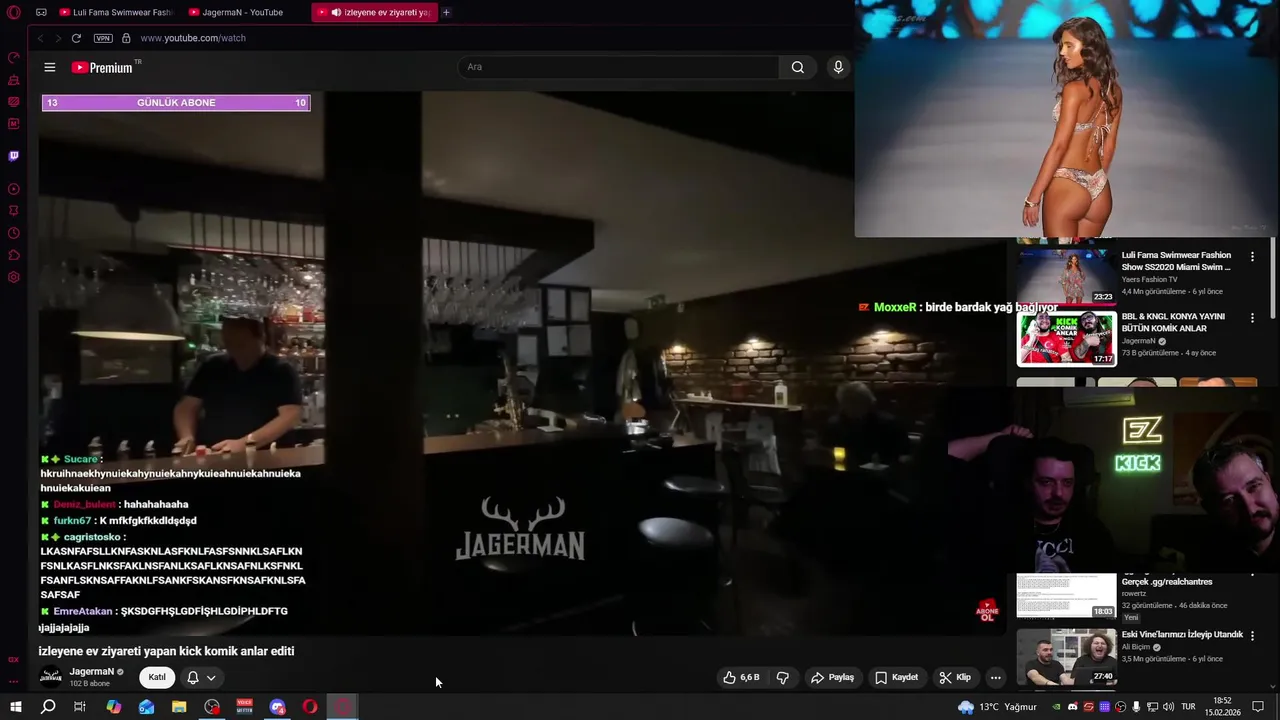Open the Windows Start menu
Viewport: 1280px width, 720px height.
coord(16,707)
